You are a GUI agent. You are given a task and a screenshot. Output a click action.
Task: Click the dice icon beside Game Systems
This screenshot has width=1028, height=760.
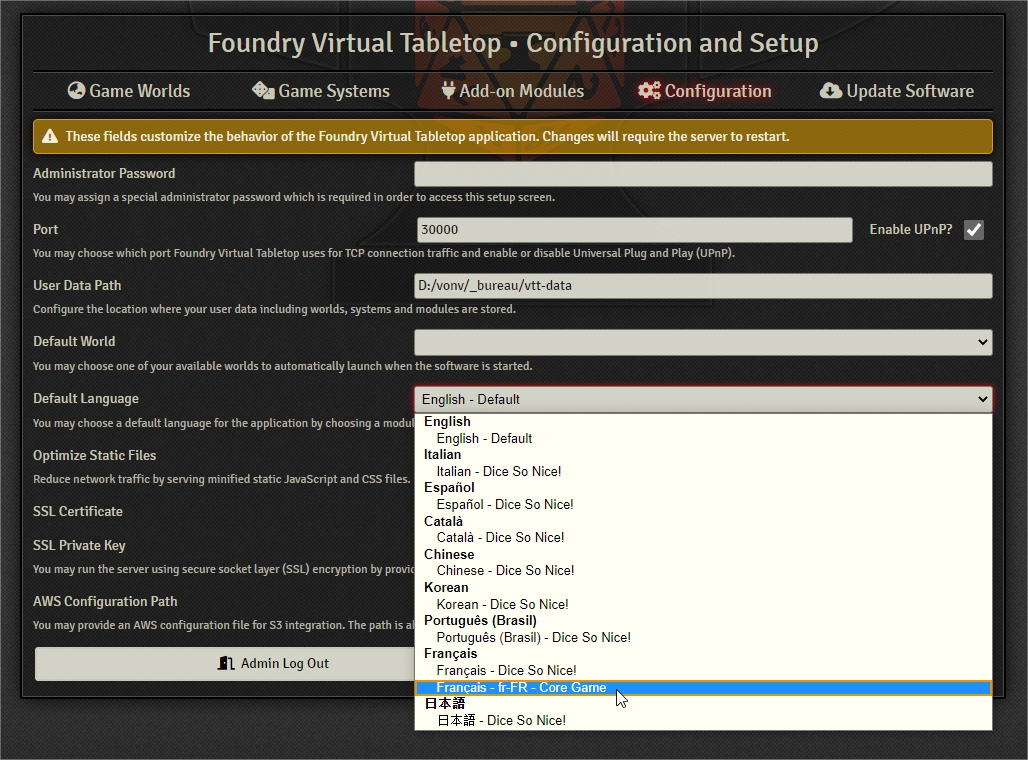click(x=263, y=90)
